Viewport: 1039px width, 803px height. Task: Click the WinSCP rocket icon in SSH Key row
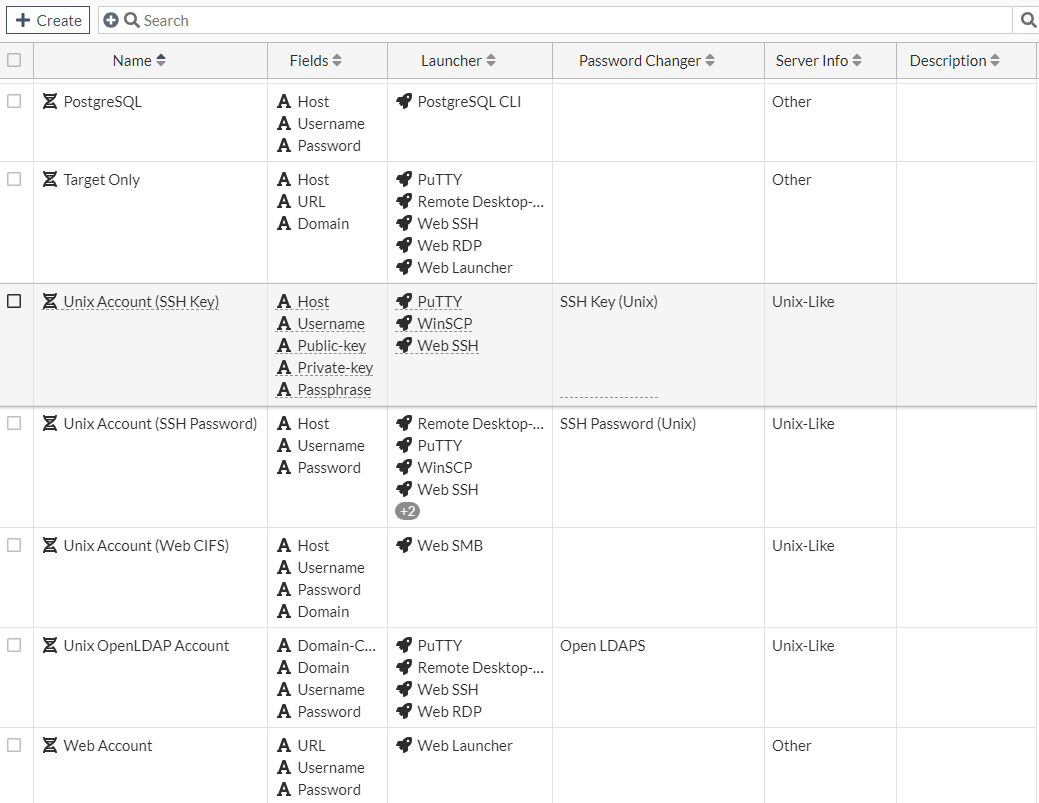[x=404, y=323]
